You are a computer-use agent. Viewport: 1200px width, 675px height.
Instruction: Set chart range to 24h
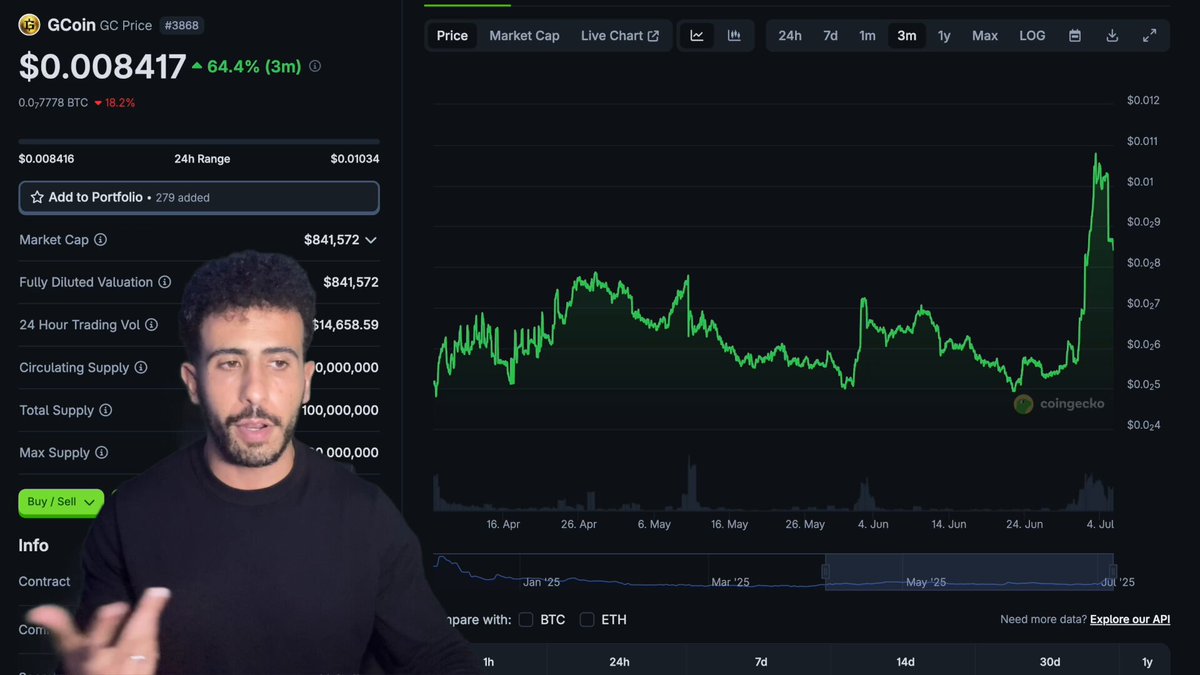790,35
